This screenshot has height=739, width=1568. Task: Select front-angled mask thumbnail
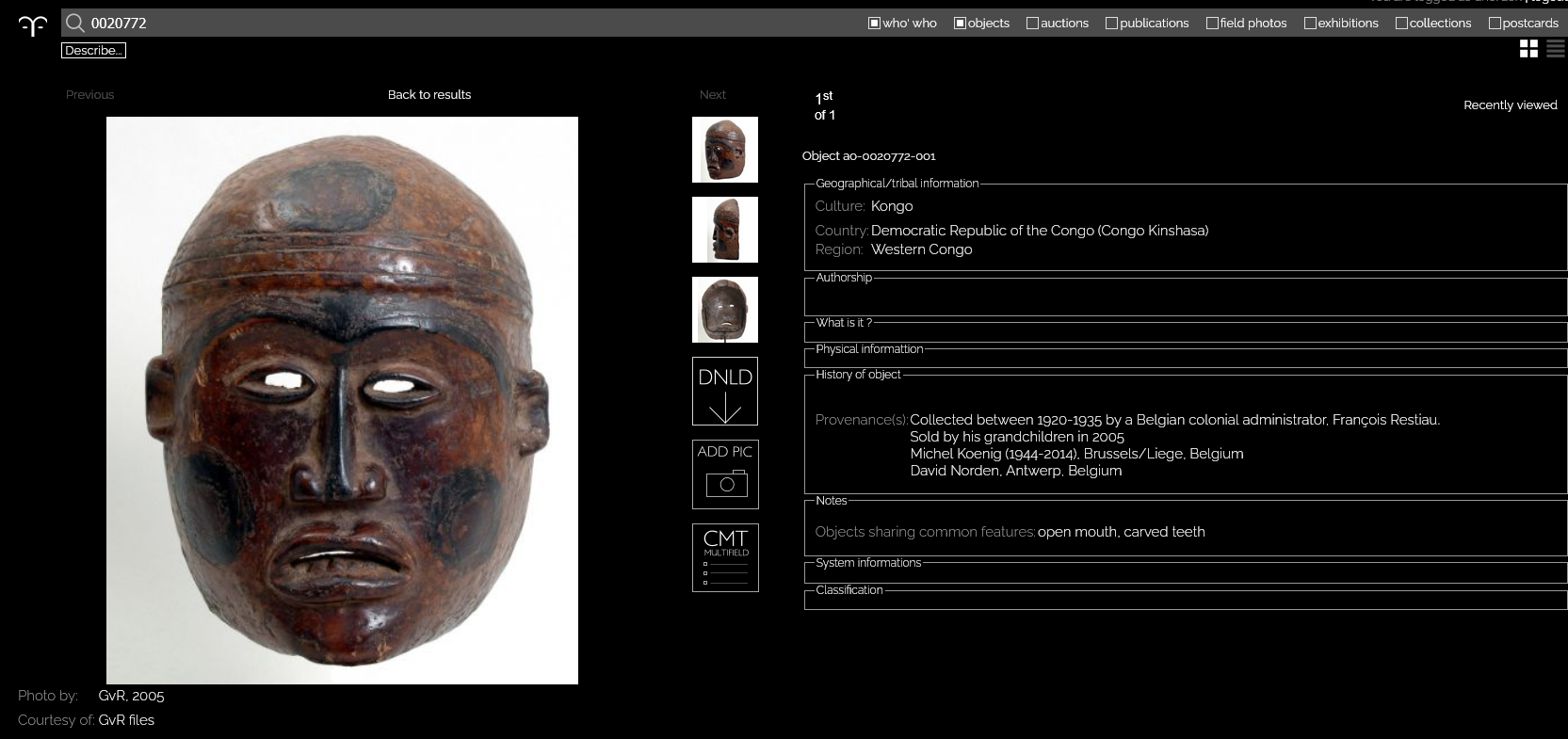tap(725, 150)
